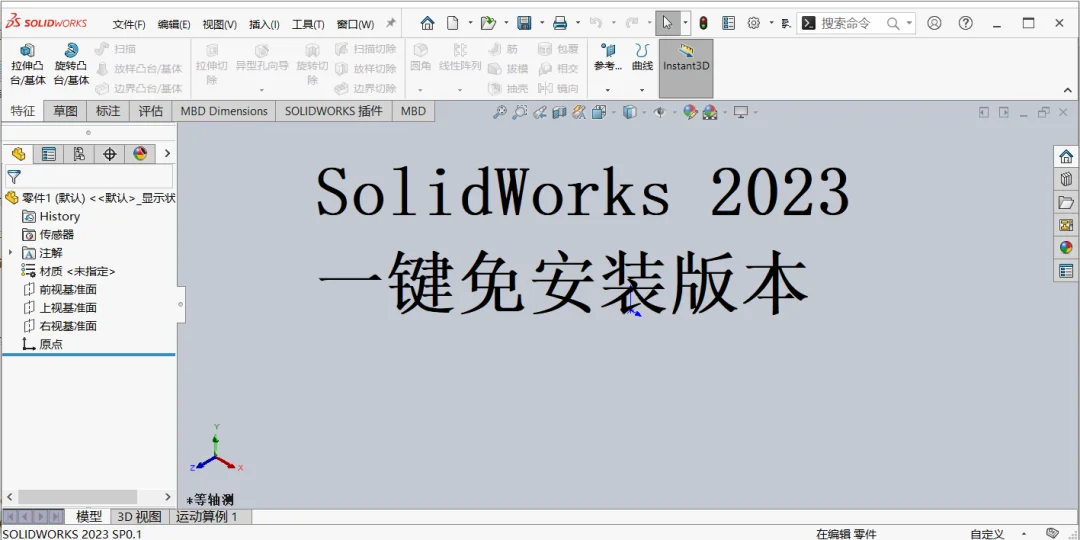This screenshot has width=1080, height=540.
Task: Click the user account login icon
Action: pyautogui.click(x=934, y=23)
